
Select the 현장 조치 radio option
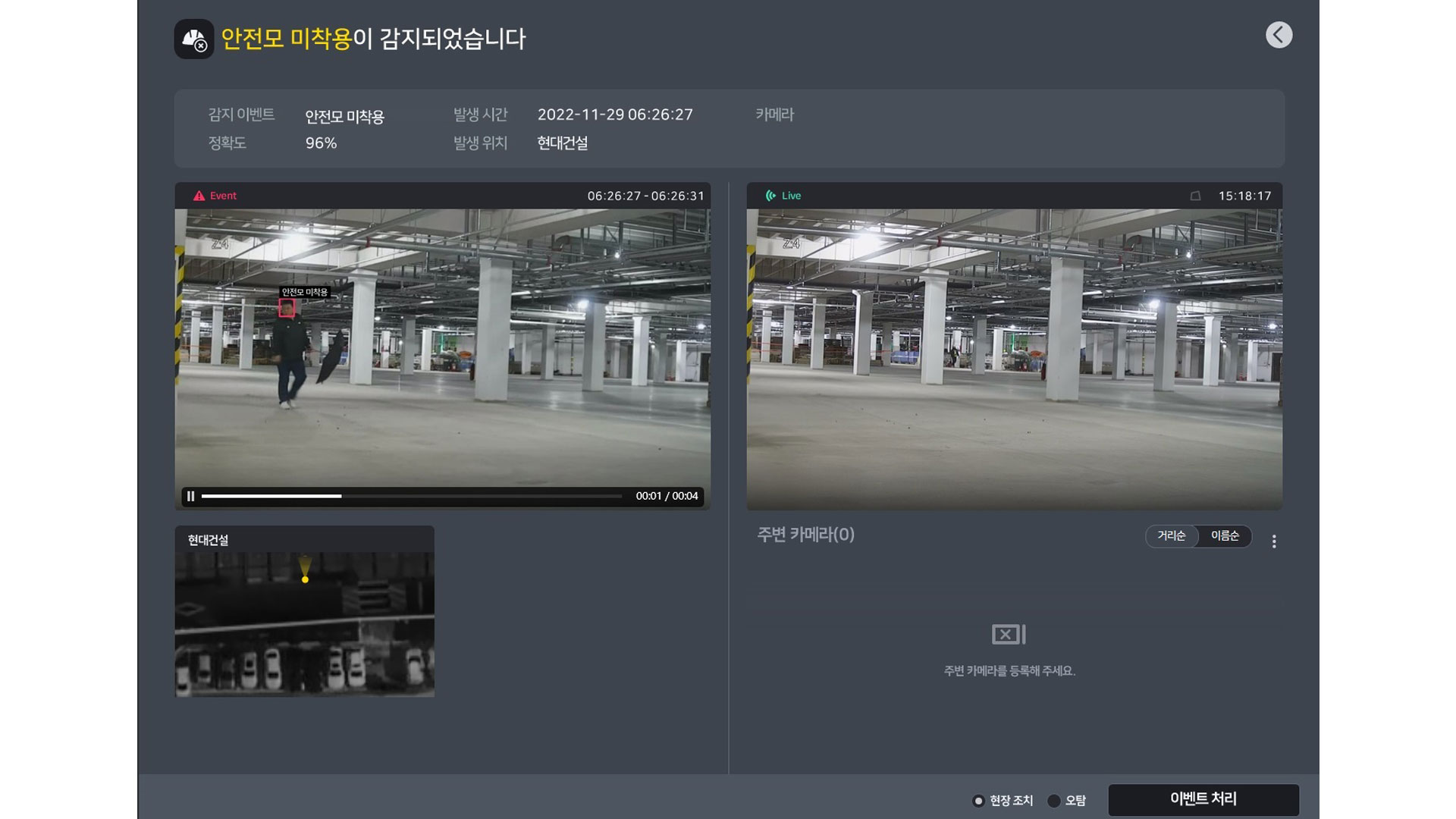click(x=978, y=801)
